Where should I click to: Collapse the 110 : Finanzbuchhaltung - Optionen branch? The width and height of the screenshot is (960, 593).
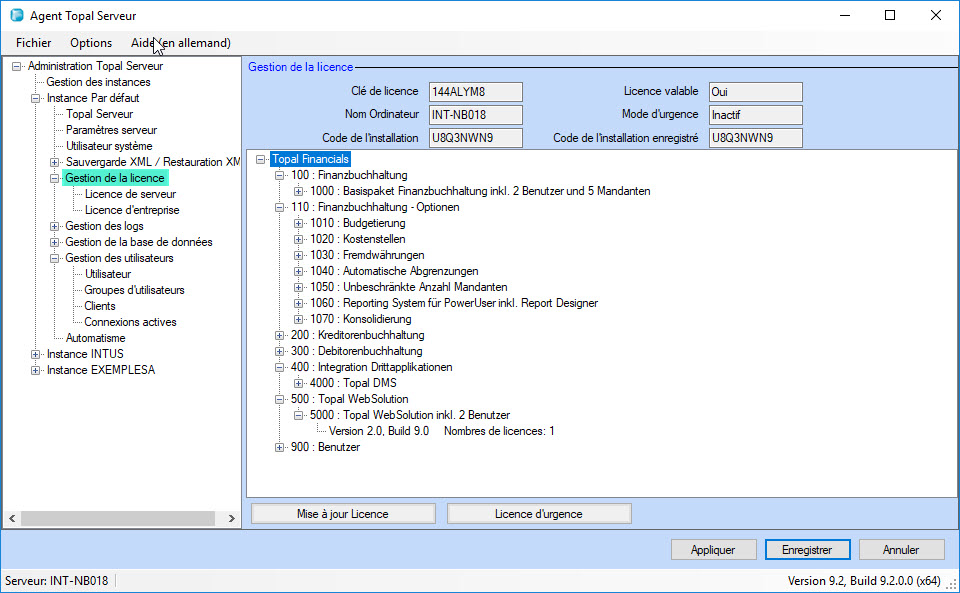tap(280, 207)
